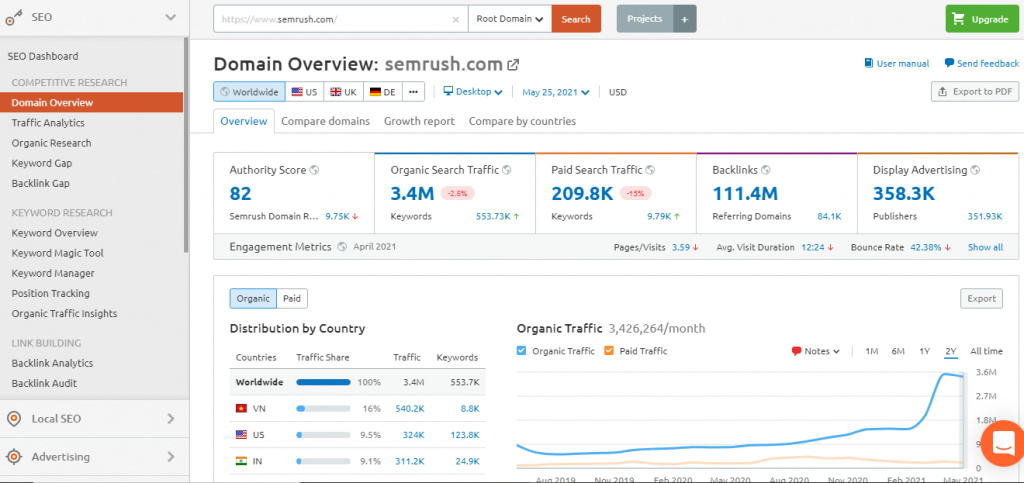The image size is (1024, 483).
Task: Select the DE database button
Action: point(383,92)
